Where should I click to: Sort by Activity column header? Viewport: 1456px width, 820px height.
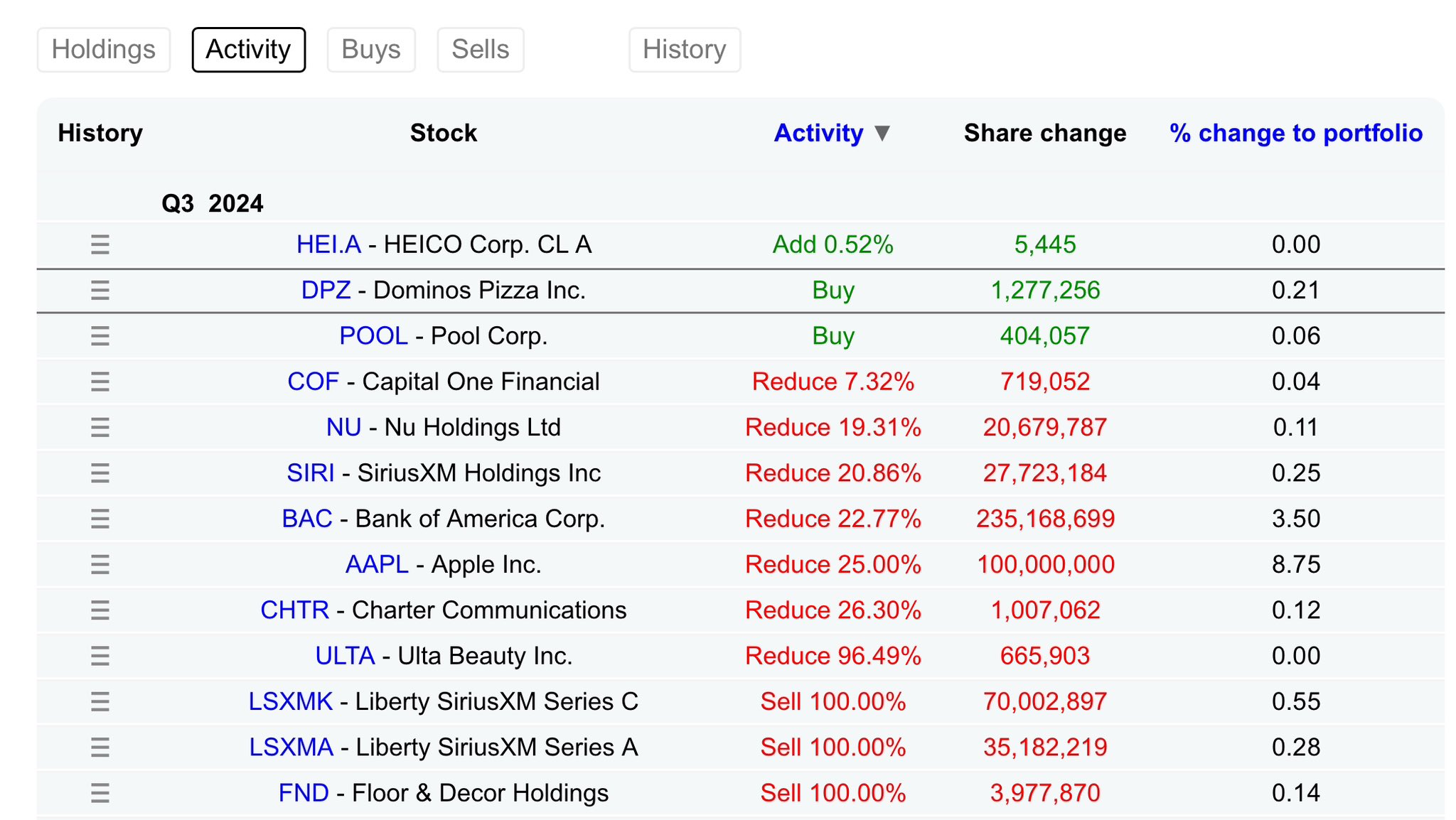click(x=818, y=133)
